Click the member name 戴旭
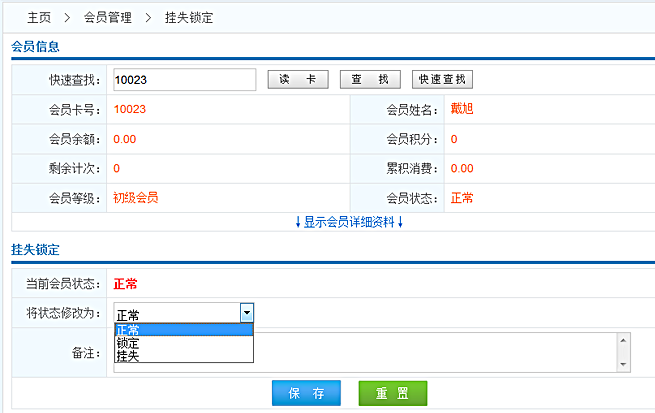655x413 pixels. [x=462, y=109]
